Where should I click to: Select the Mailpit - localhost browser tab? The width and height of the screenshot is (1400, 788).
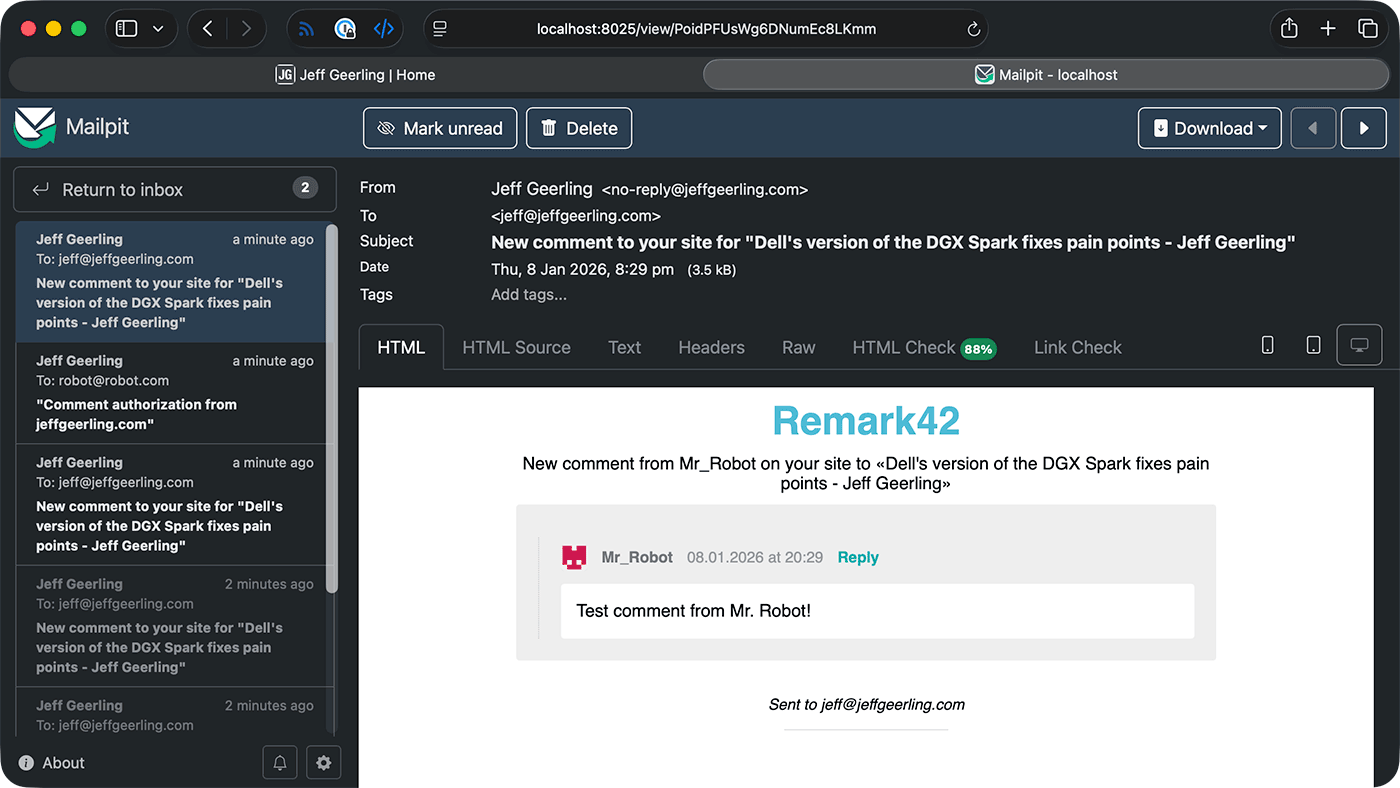tap(1046, 74)
